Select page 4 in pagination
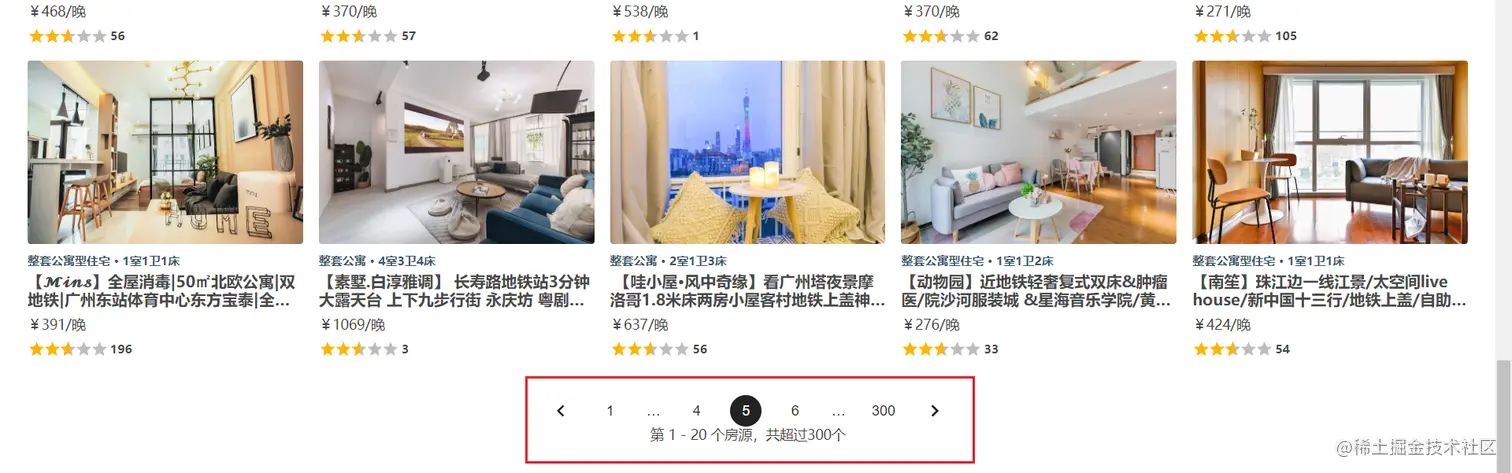The image size is (1512, 473). pyautogui.click(x=697, y=411)
